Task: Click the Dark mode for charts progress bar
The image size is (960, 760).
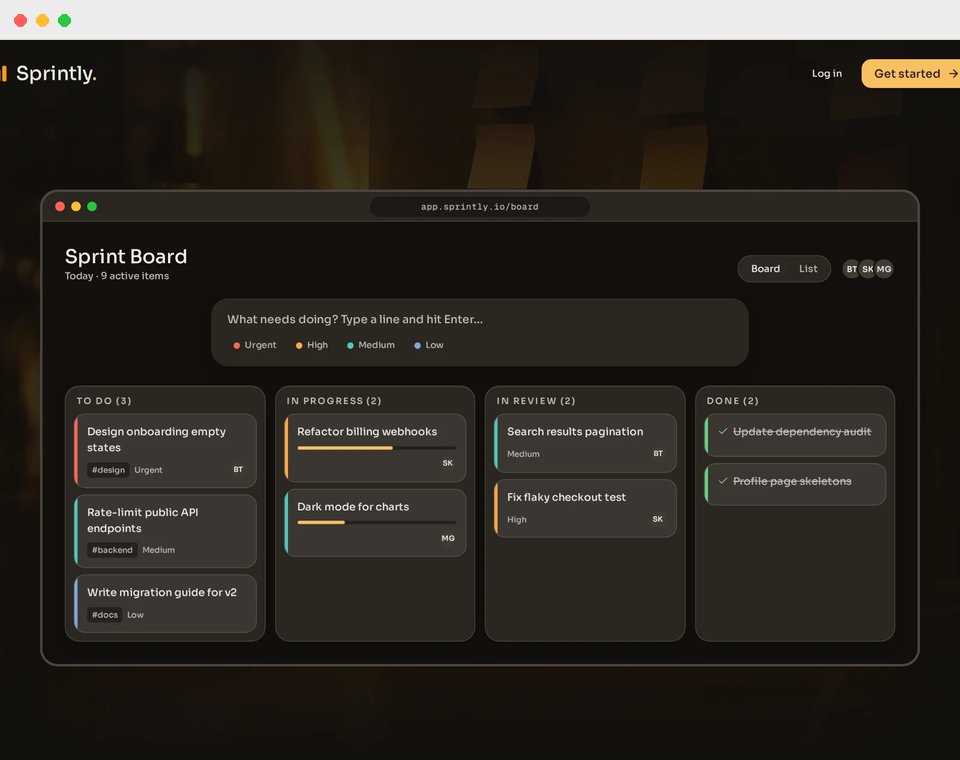Action: tap(377, 522)
